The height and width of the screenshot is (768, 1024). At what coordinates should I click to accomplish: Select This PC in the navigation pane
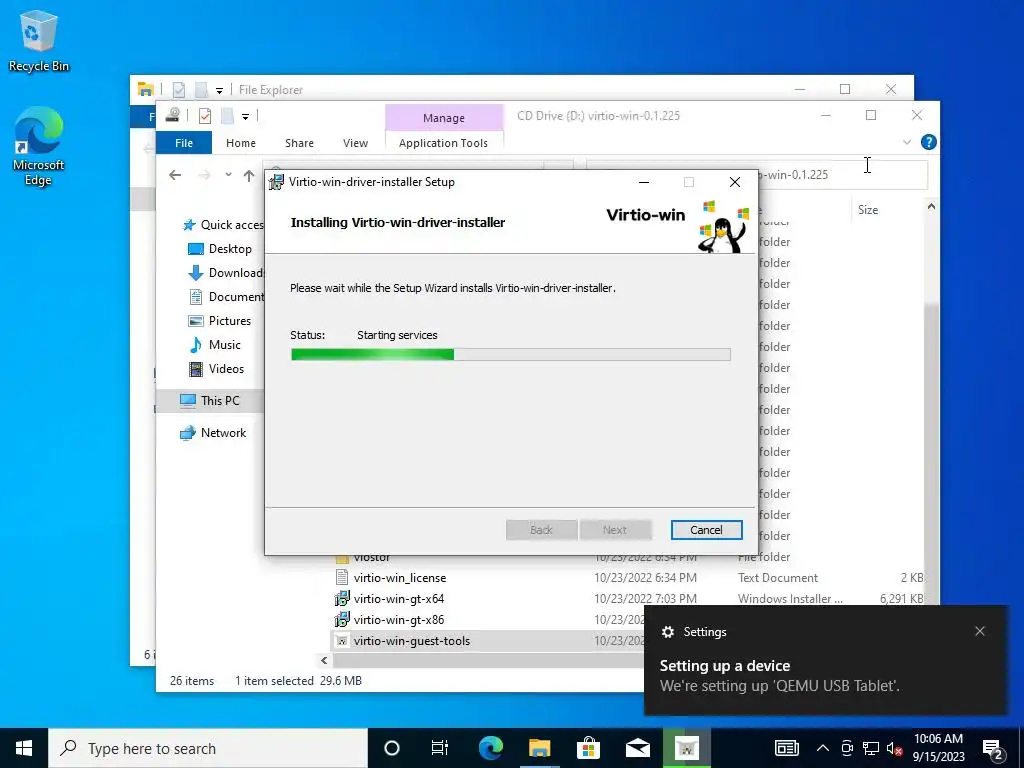point(210,400)
